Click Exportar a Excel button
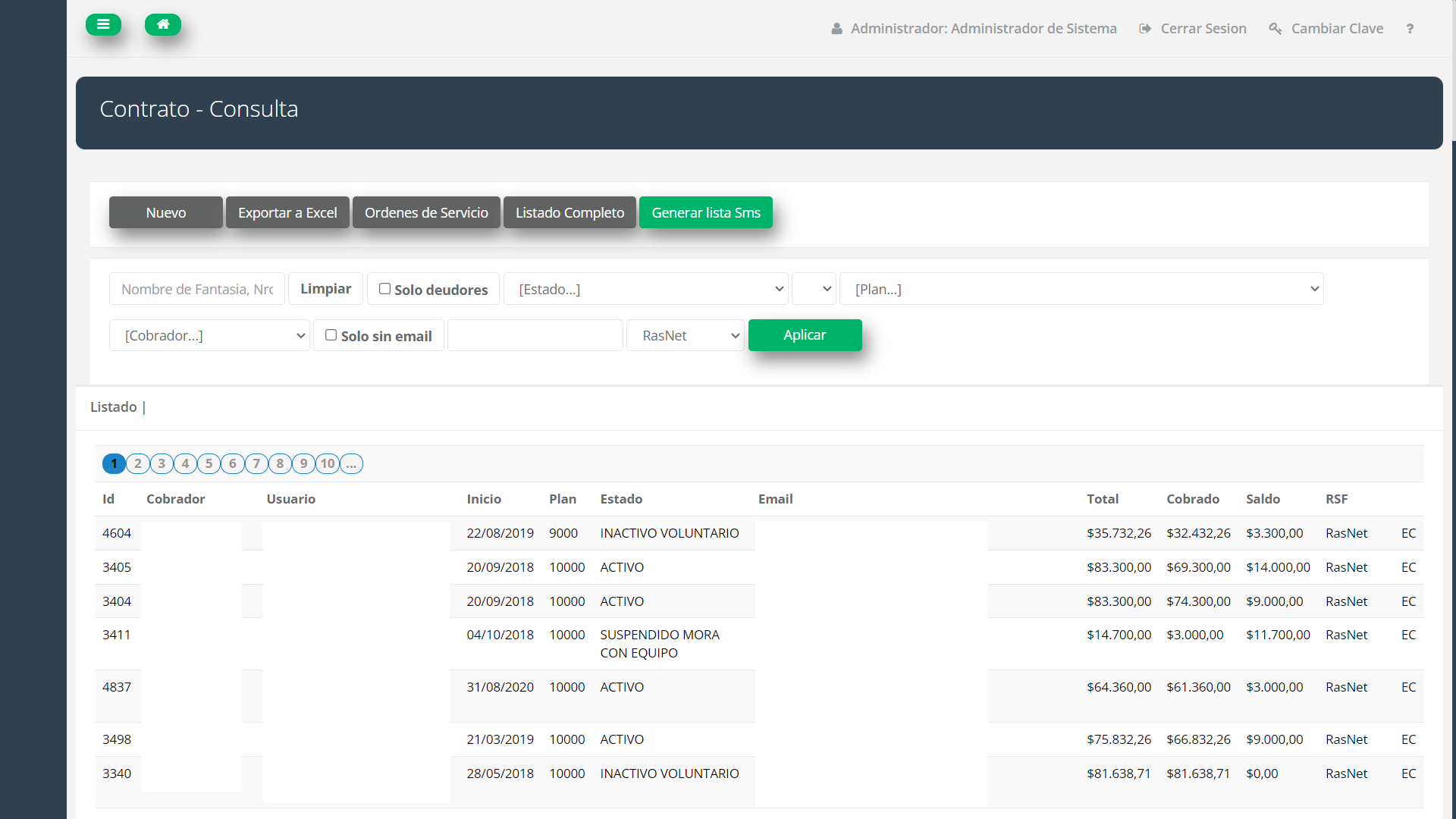1456x819 pixels. 287,212
